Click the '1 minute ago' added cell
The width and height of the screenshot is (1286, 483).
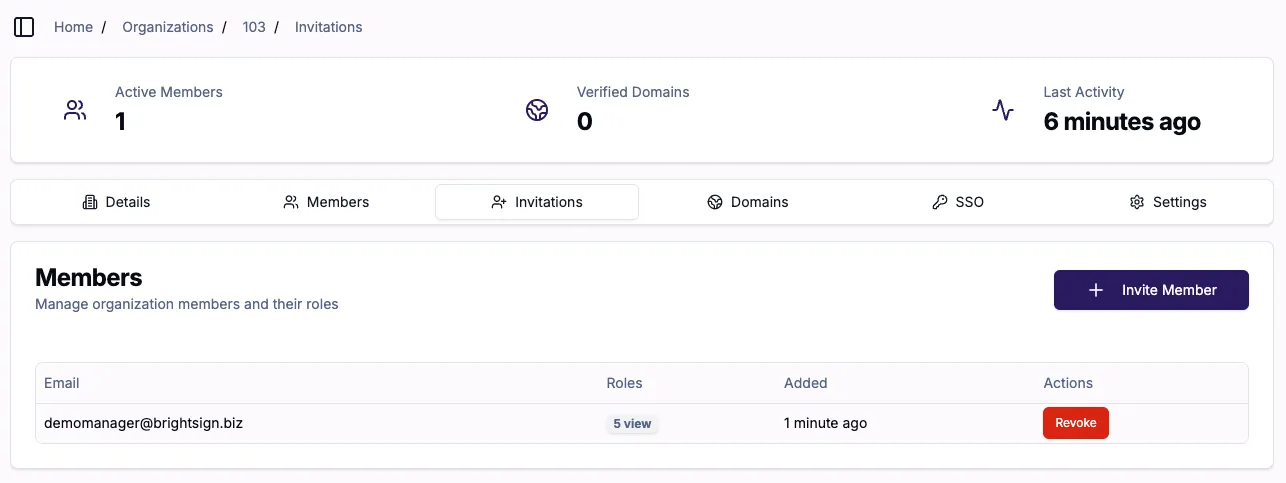(x=825, y=423)
